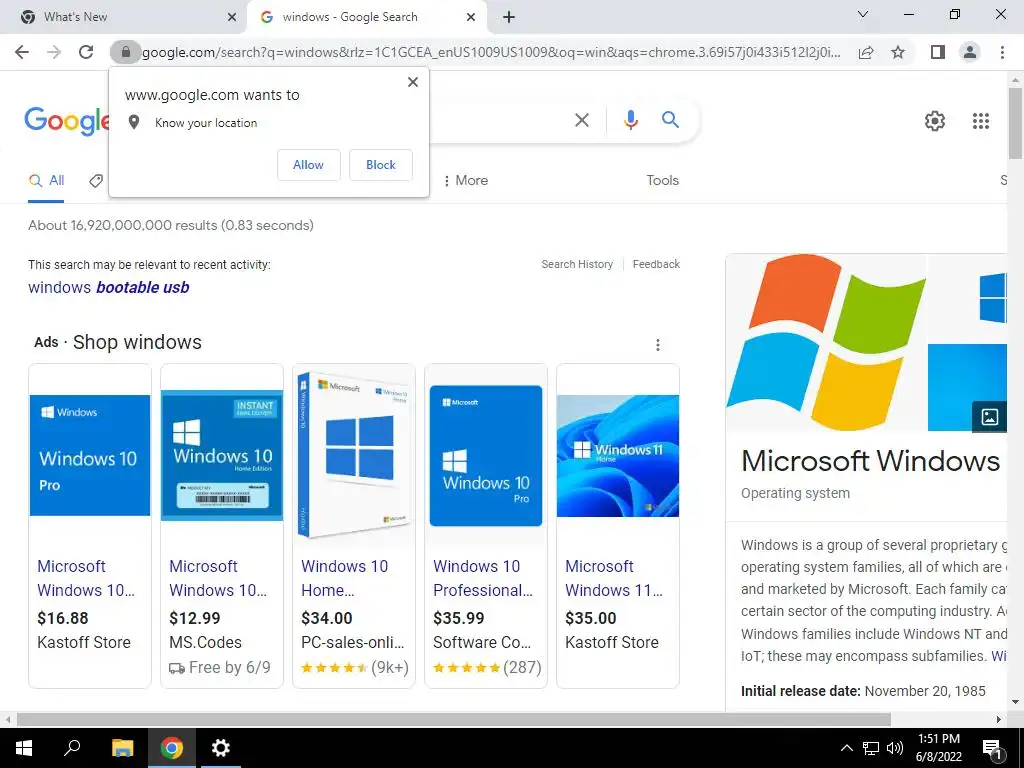This screenshot has height=768, width=1024.
Task: Open the MS.Codes Windows 10 Home thumbnail
Action: 222,455
